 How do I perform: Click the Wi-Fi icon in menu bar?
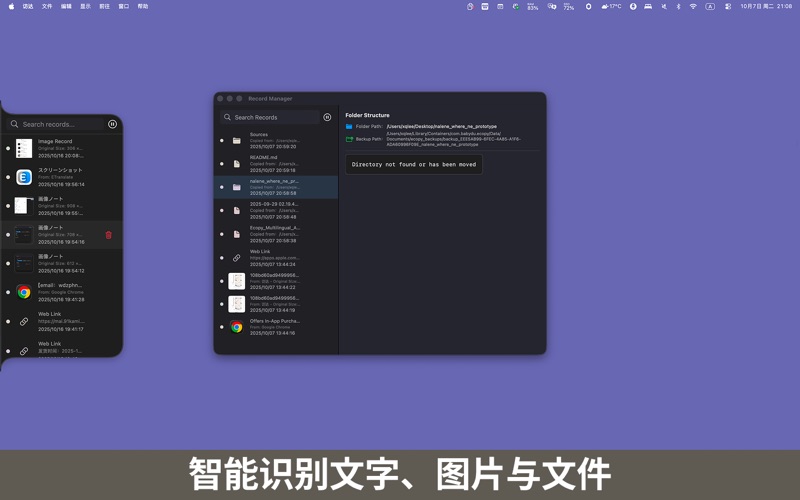pos(693,6)
